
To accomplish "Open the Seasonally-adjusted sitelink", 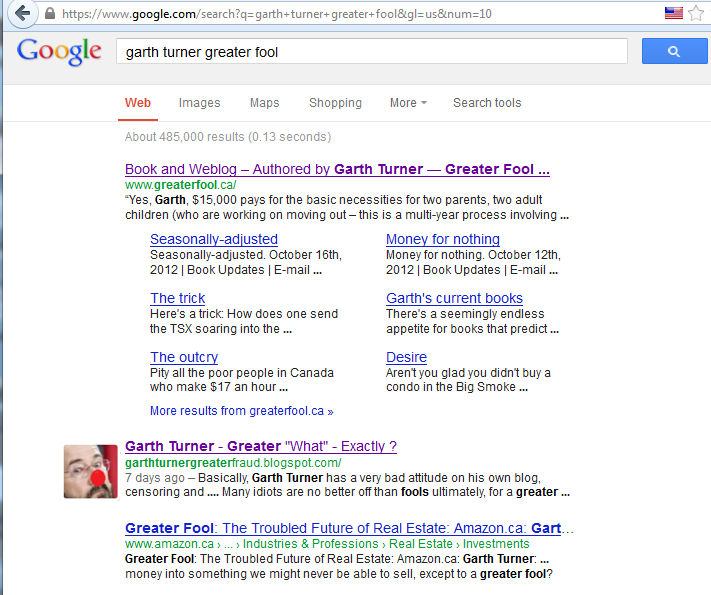I will (214, 239).
